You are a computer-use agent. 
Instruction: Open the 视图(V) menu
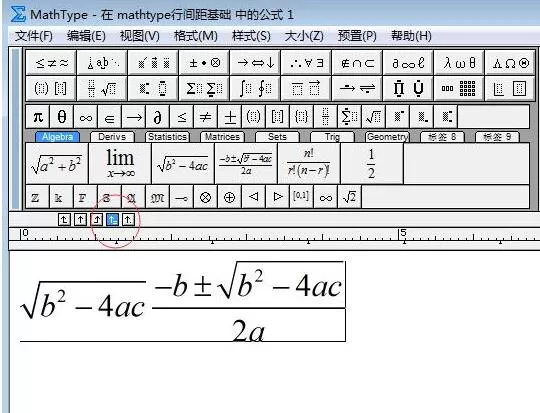[x=139, y=36]
